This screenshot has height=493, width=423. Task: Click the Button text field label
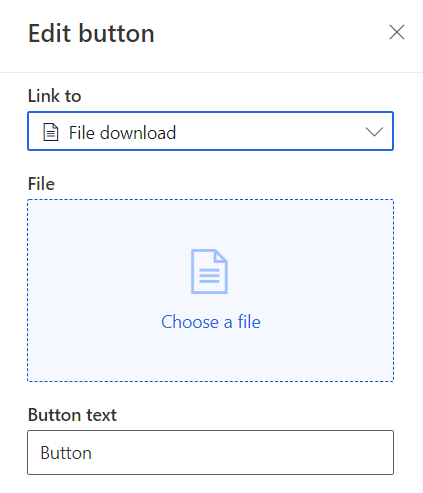[72, 415]
